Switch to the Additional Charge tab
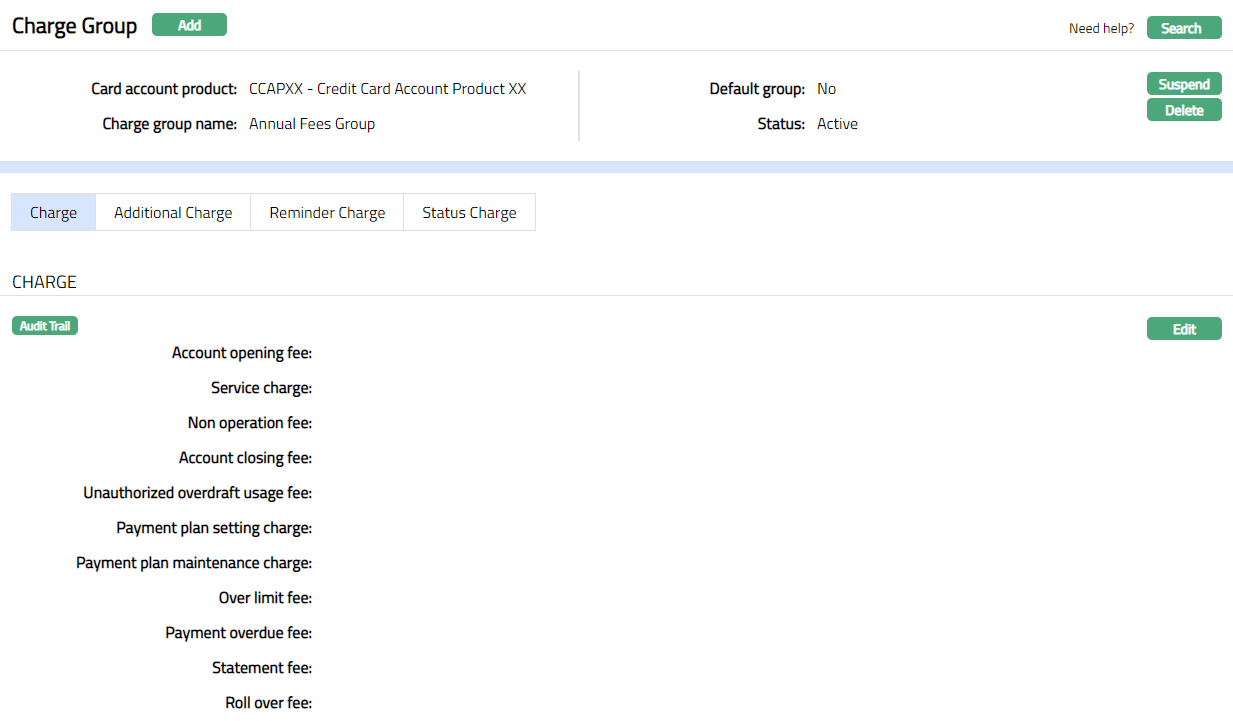Viewport: 1233px width, 721px height. click(173, 212)
